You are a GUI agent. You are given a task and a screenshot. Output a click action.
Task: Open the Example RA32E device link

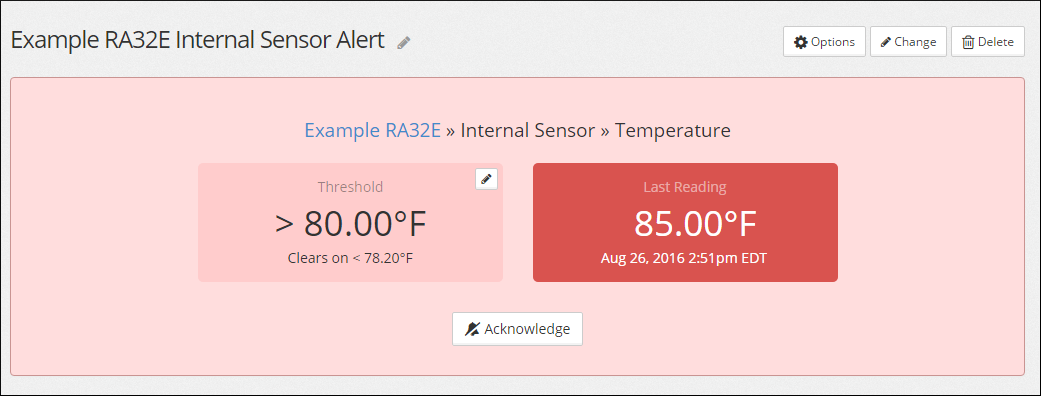(x=372, y=130)
